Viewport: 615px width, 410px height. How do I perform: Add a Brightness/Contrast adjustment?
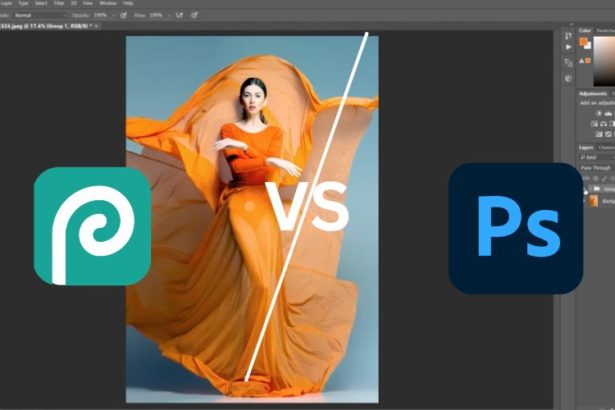tap(599, 113)
